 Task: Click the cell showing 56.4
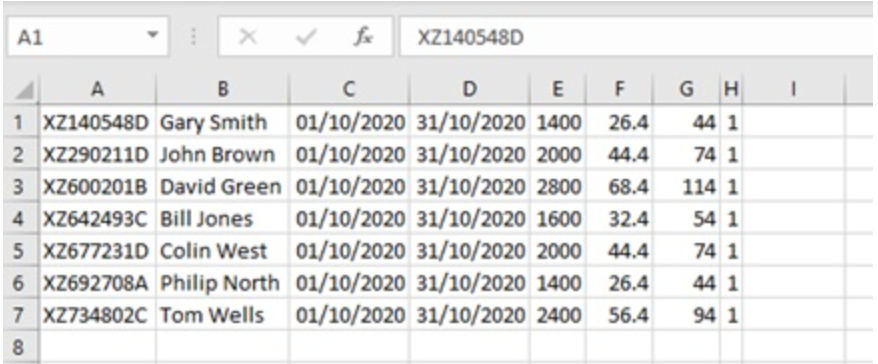(x=619, y=315)
